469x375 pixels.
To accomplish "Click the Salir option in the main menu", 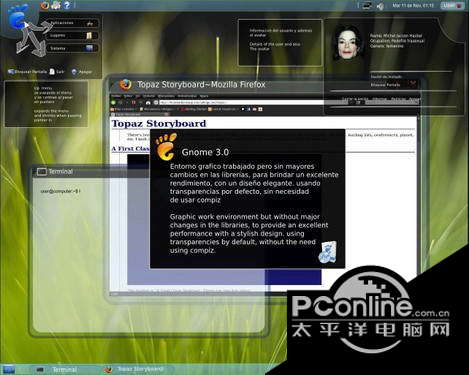I will (57, 72).
